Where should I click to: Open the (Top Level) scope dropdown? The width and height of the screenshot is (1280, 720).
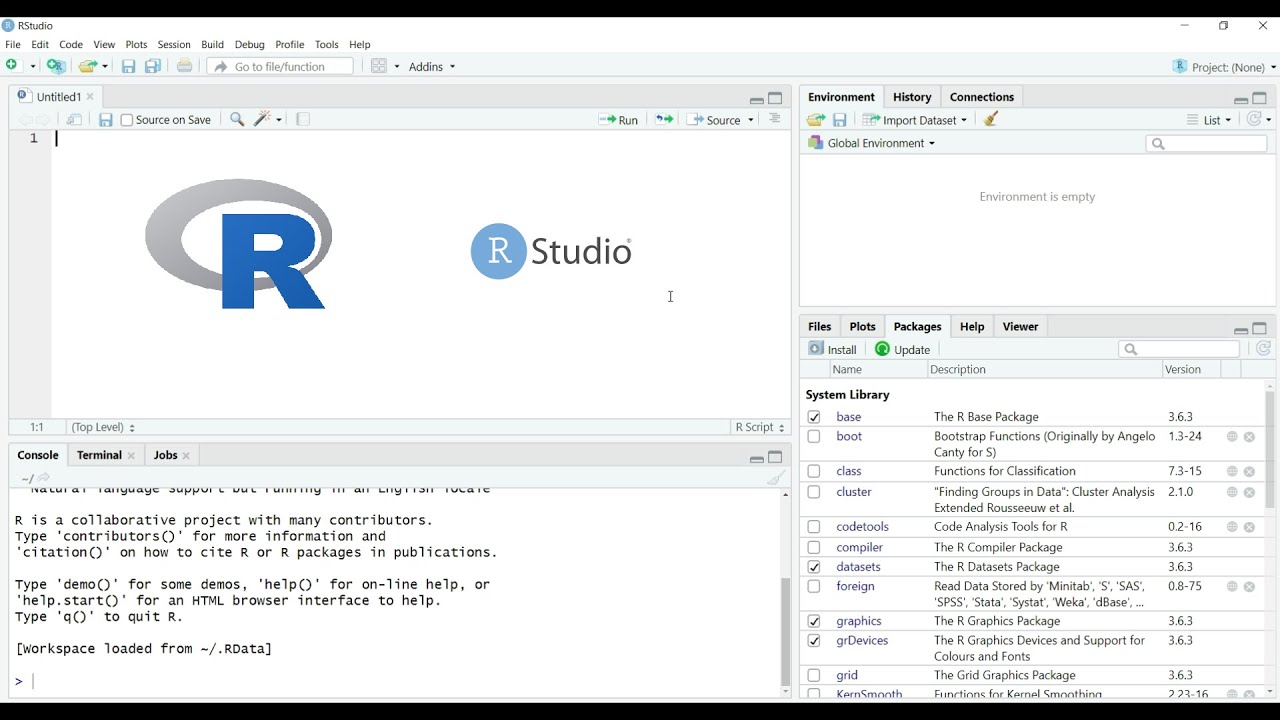click(x=103, y=427)
